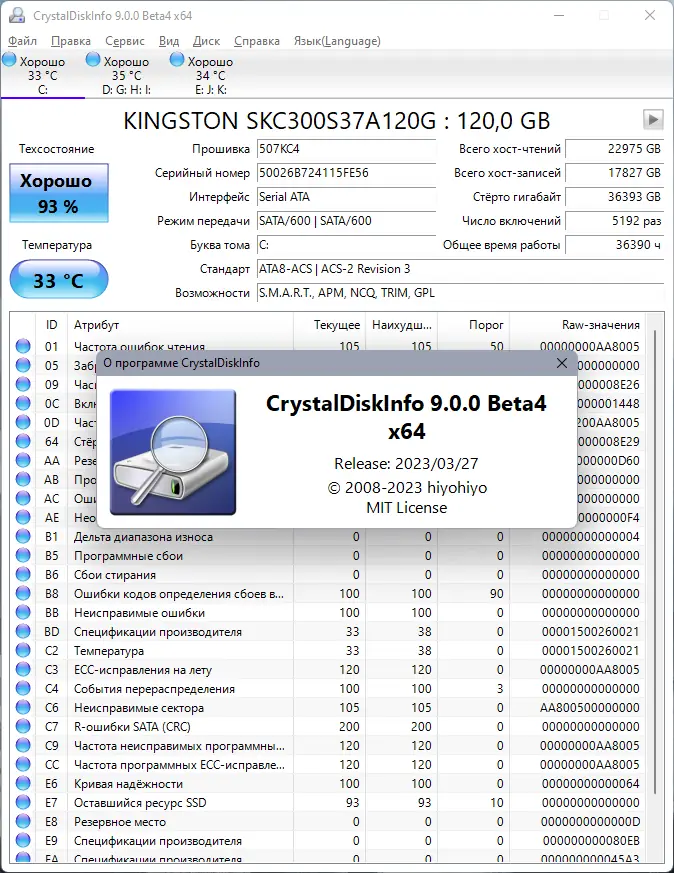Click the status orb for attribute C4
The height and width of the screenshot is (873, 674).
point(23,689)
